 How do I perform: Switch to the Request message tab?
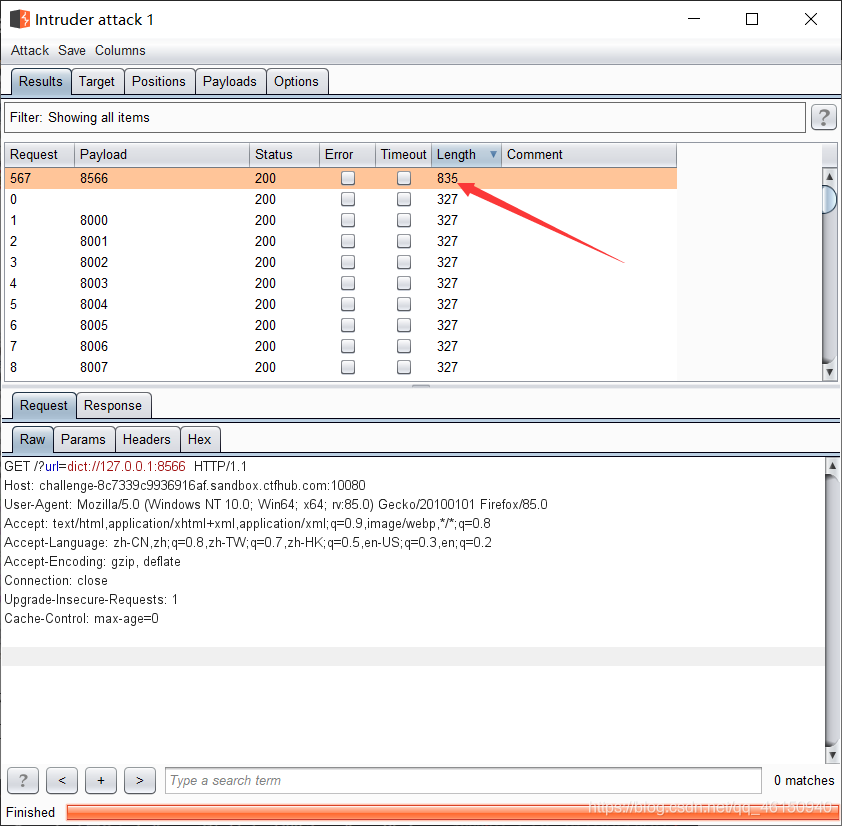(43, 405)
